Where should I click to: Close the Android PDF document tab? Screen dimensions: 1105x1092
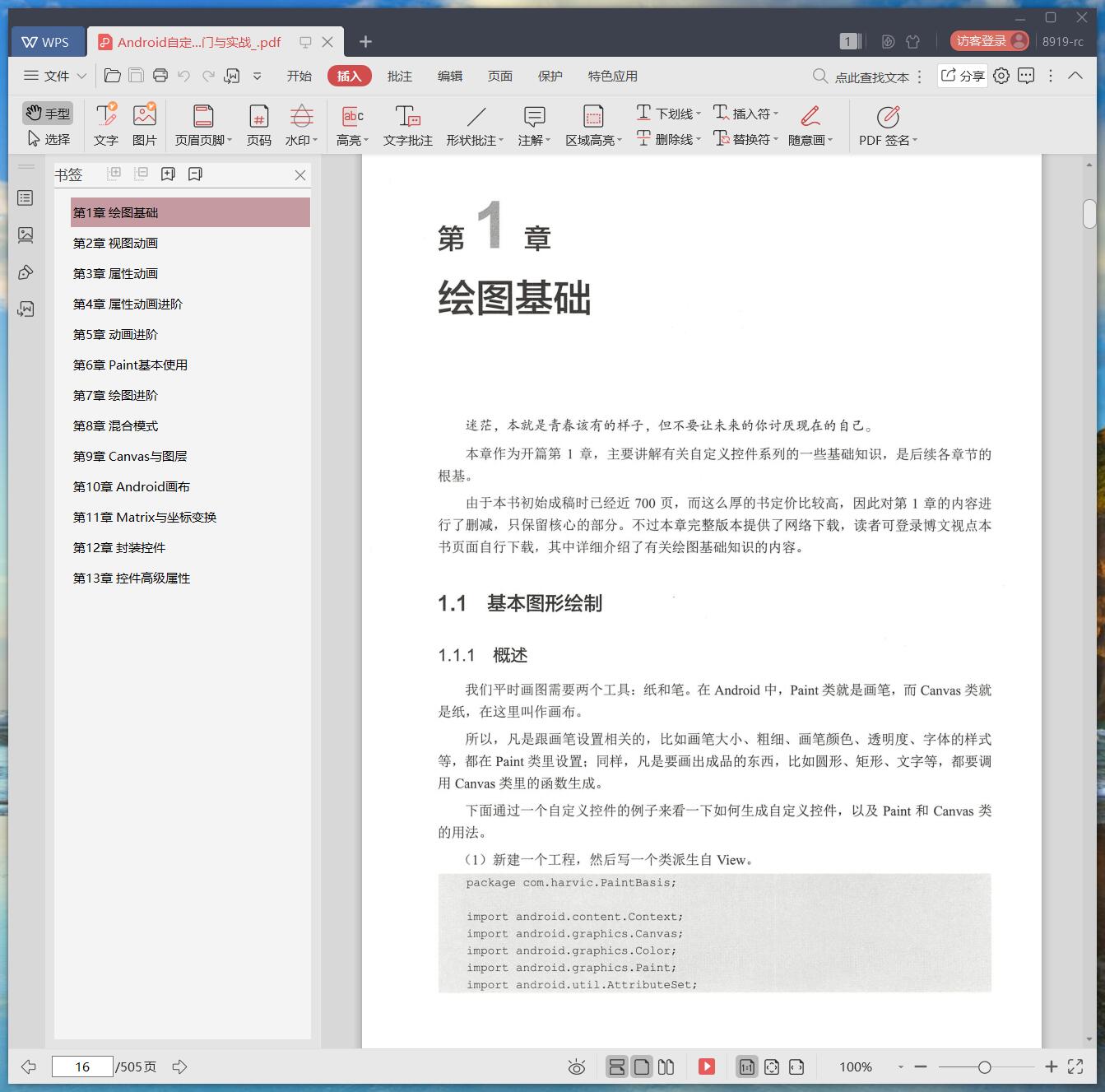tap(327, 42)
